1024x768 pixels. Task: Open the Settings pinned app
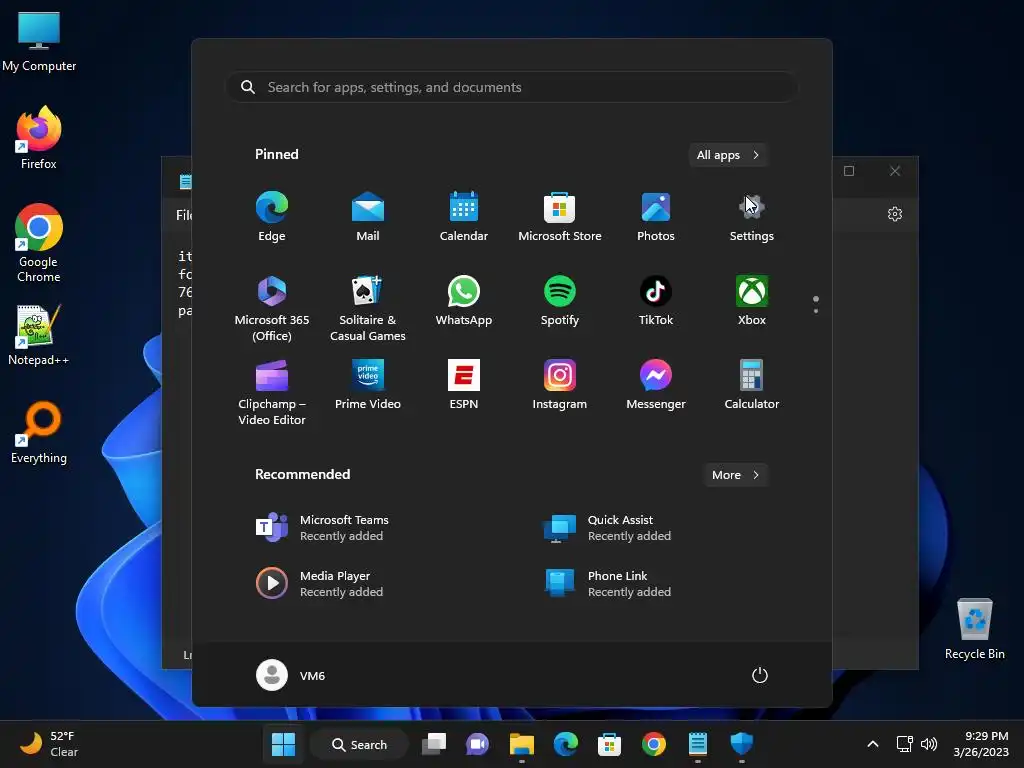pyautogui.click(x=752, y=217)
